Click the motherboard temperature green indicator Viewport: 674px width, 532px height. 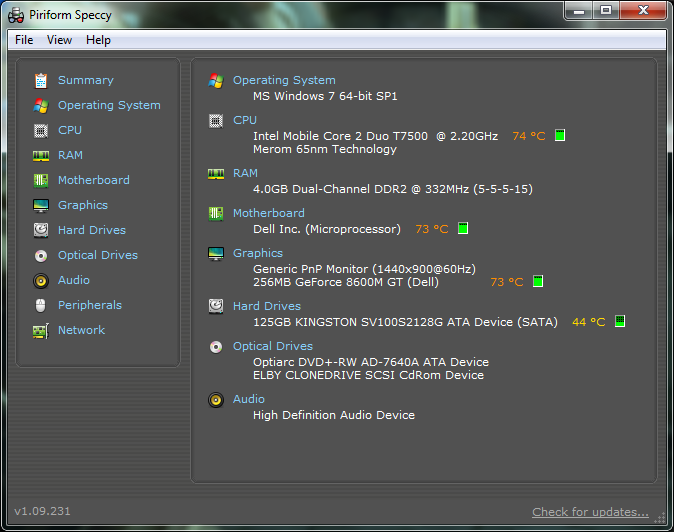[x=463, y=228]
